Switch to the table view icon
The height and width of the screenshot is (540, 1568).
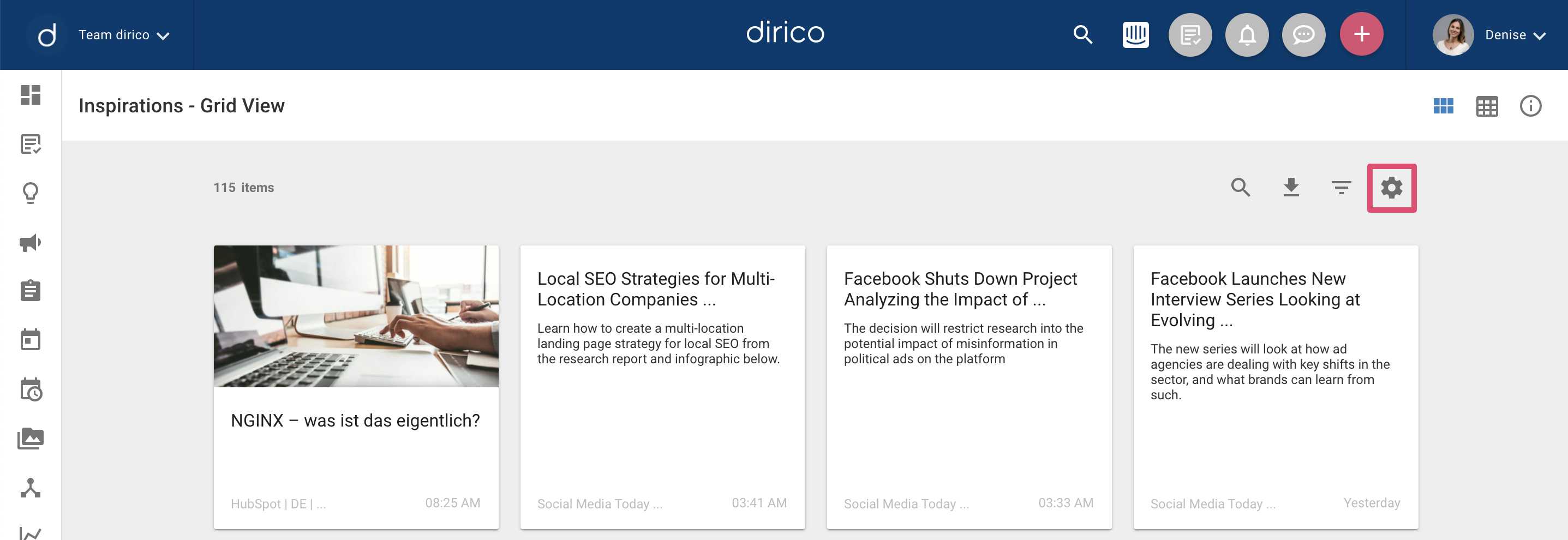(x=1486, y=106)
